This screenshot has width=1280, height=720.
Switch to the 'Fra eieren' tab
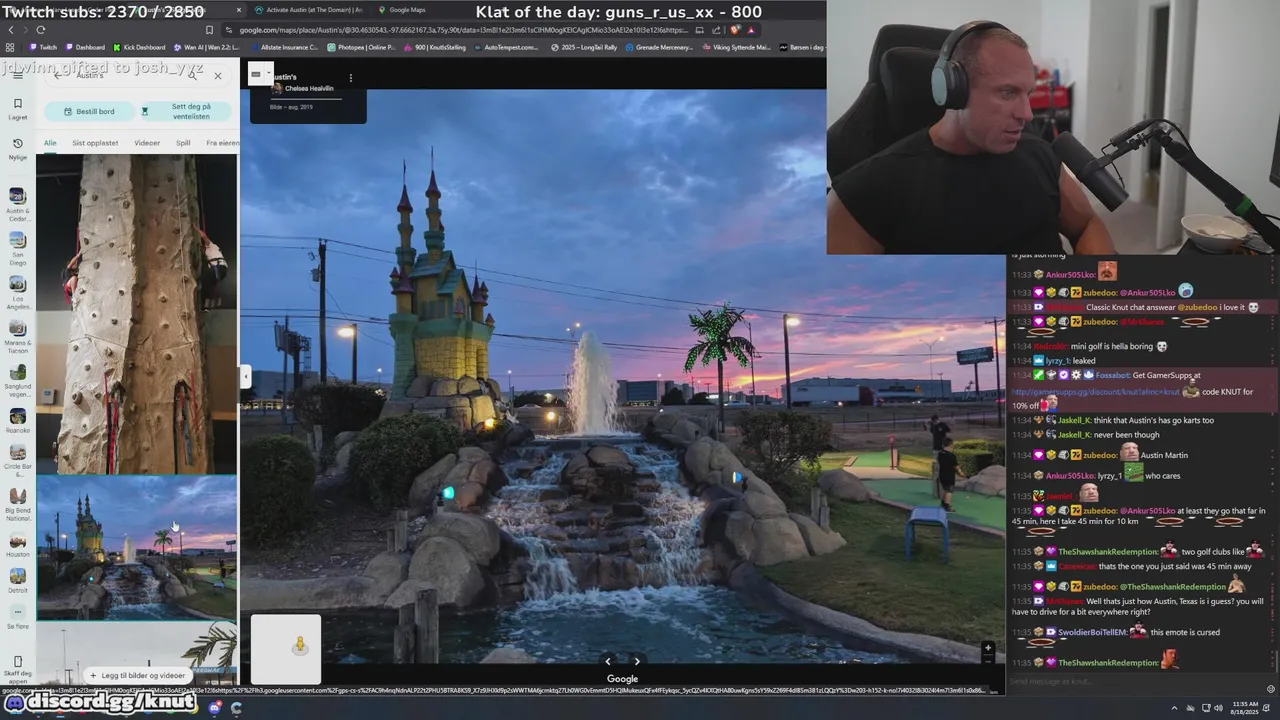coord(222,143)
